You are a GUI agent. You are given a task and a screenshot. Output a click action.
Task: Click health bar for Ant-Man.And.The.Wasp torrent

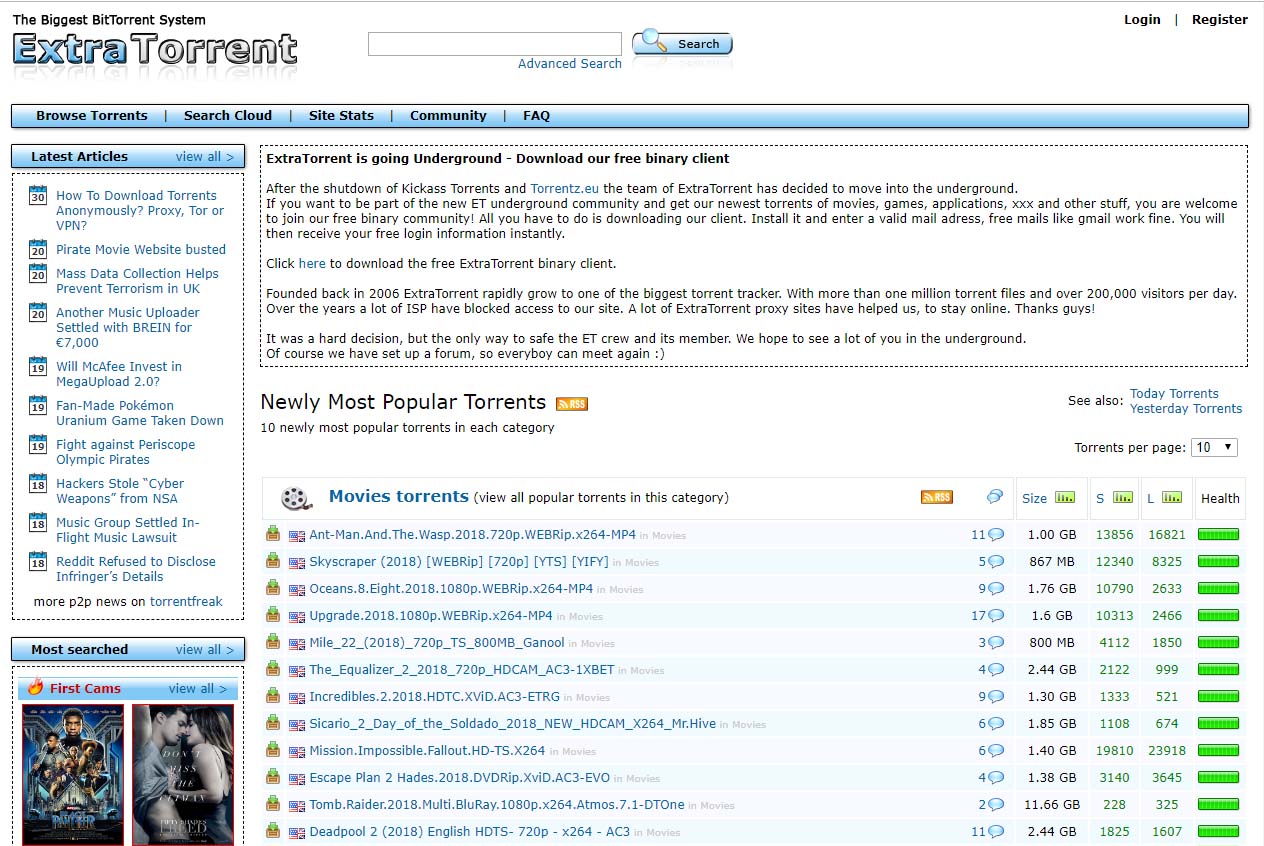[1218, 535]
